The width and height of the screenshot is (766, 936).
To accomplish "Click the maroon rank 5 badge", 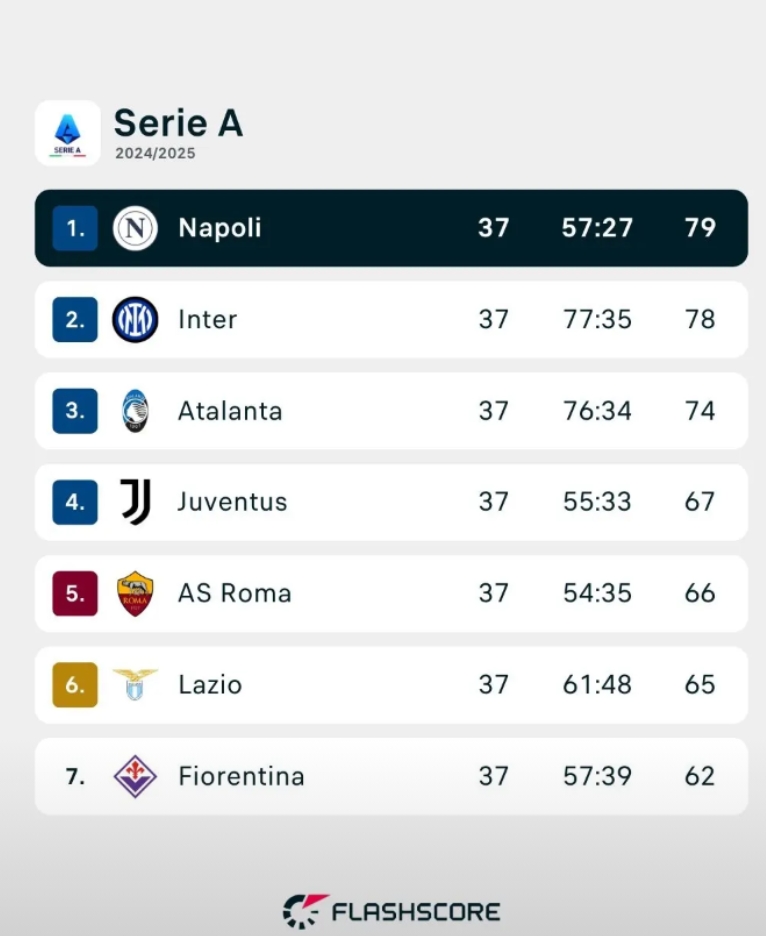I will (x=75, y=593).
